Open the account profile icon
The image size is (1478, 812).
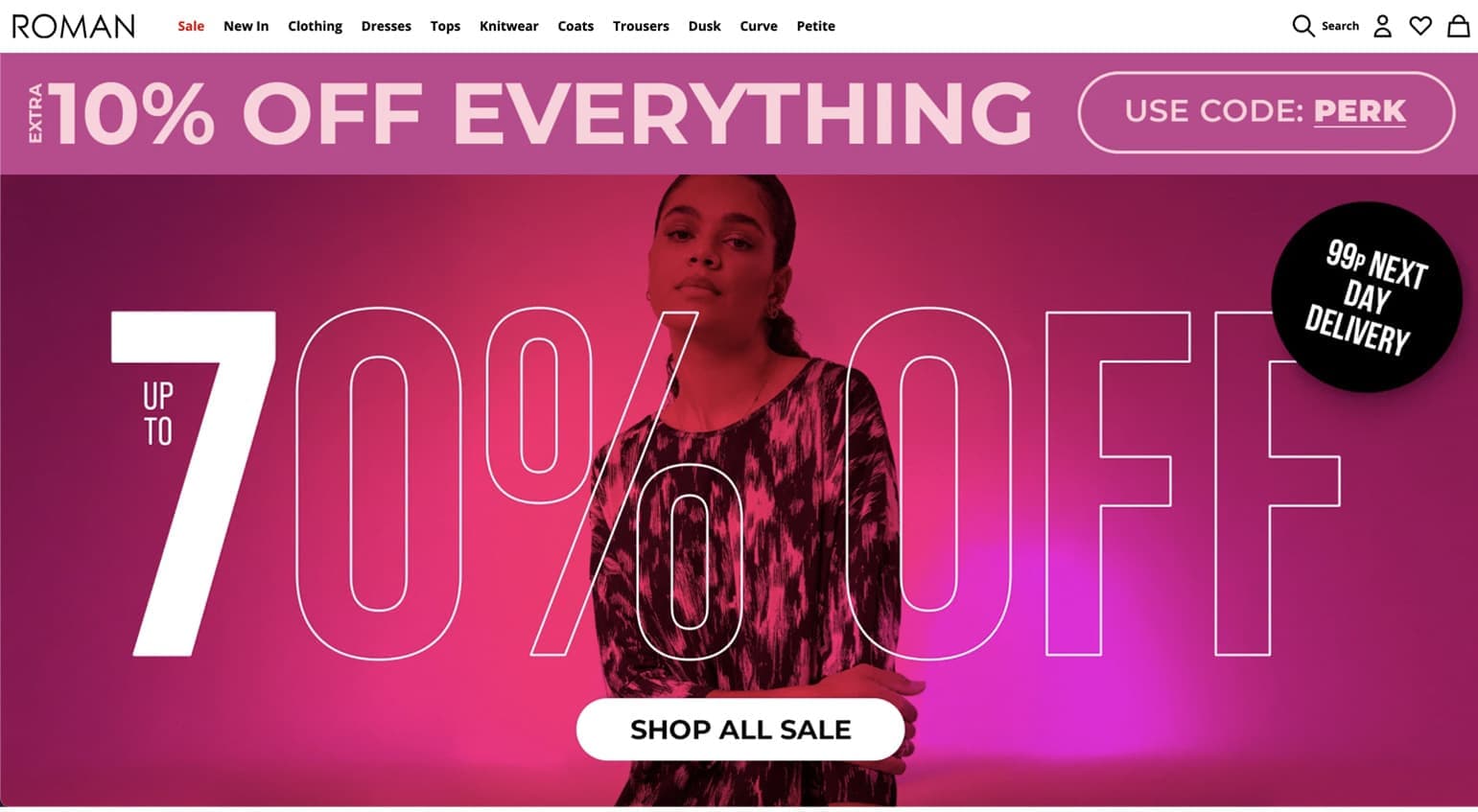click(1382, 26)
